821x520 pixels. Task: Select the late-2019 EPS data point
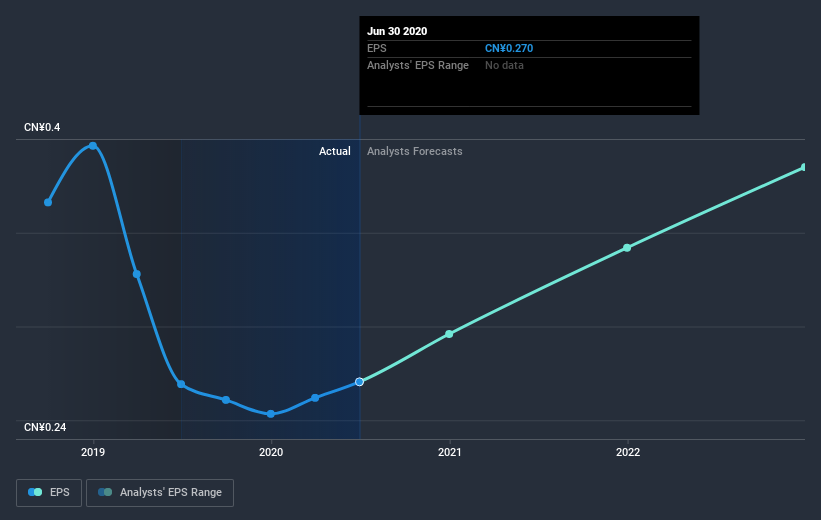point(226,400)
